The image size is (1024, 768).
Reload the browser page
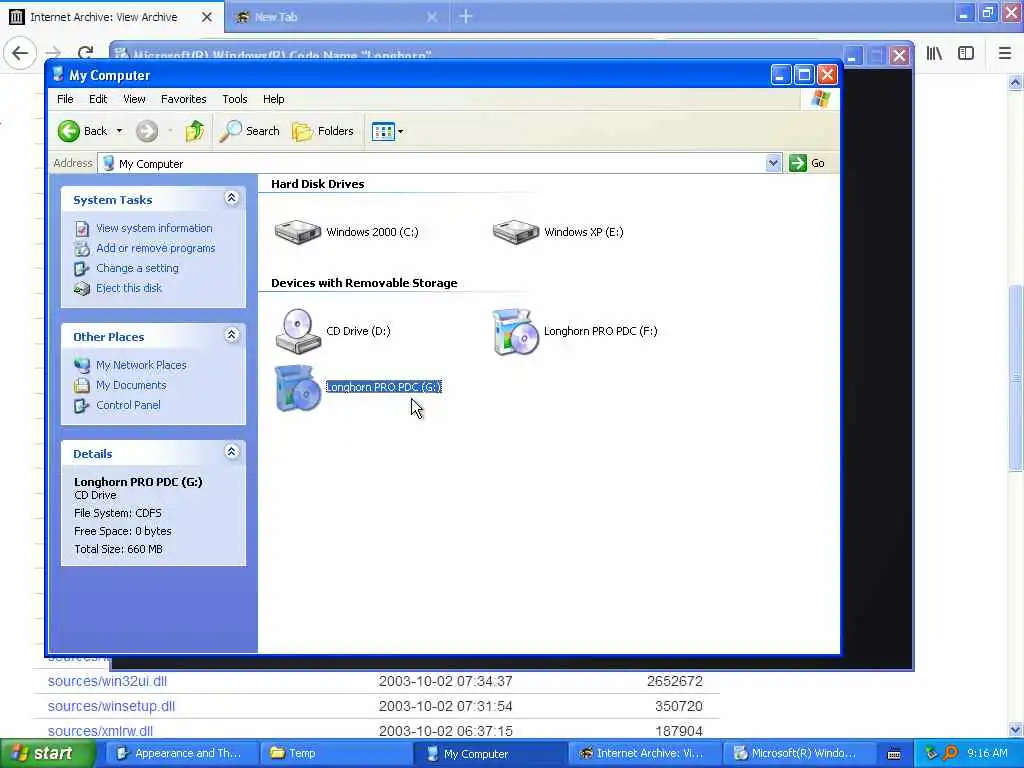[85, 53]
